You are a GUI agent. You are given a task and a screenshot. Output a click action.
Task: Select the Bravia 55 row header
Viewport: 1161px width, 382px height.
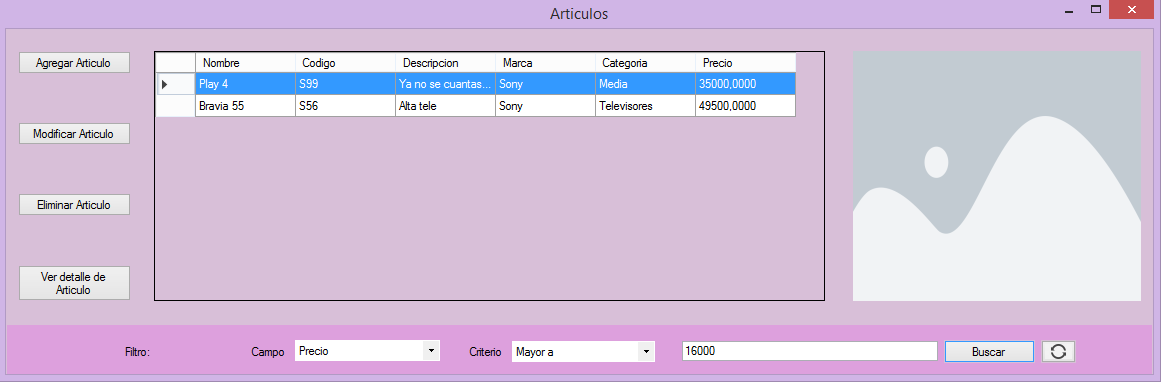(x=175, y=106)
